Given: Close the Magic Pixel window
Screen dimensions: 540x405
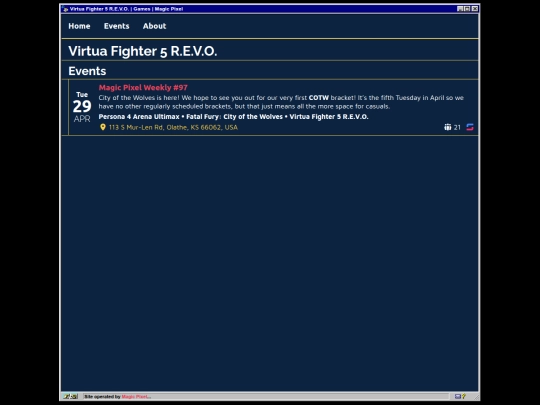Looking at the screenshot, I should click(x=475, y=9).
